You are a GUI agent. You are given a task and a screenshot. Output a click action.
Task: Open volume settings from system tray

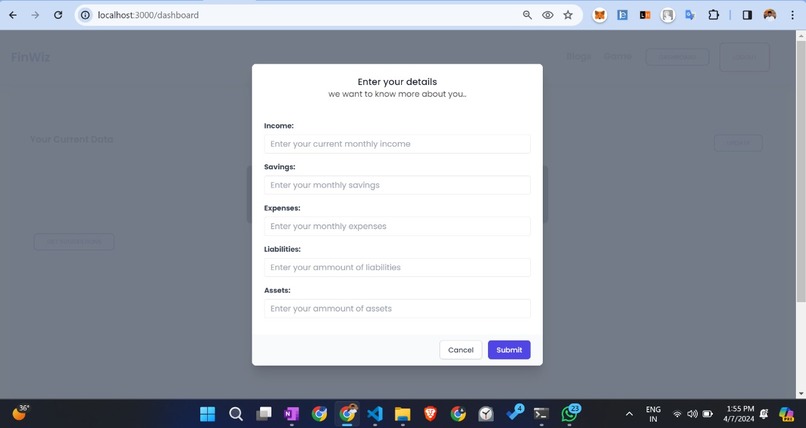coord(692,414)
